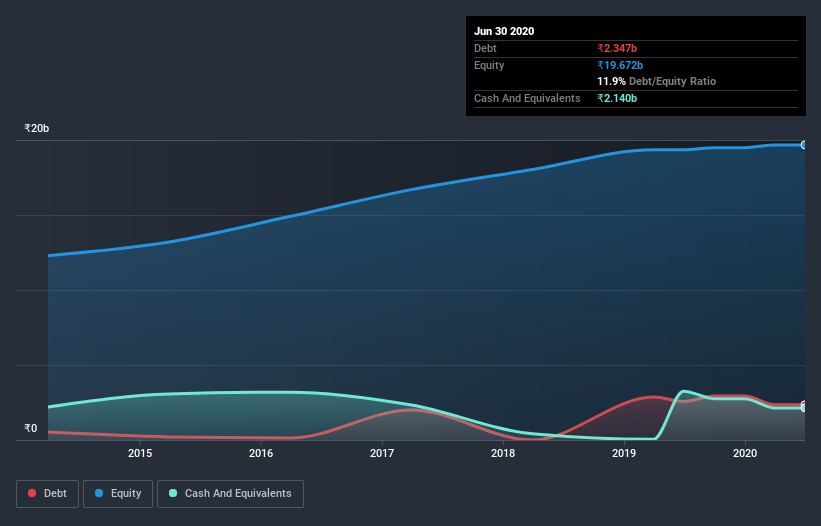Screen dimensions: 821x526
Task: Click the Jun 30 2020 tooltip date
Action: point(504,31)
